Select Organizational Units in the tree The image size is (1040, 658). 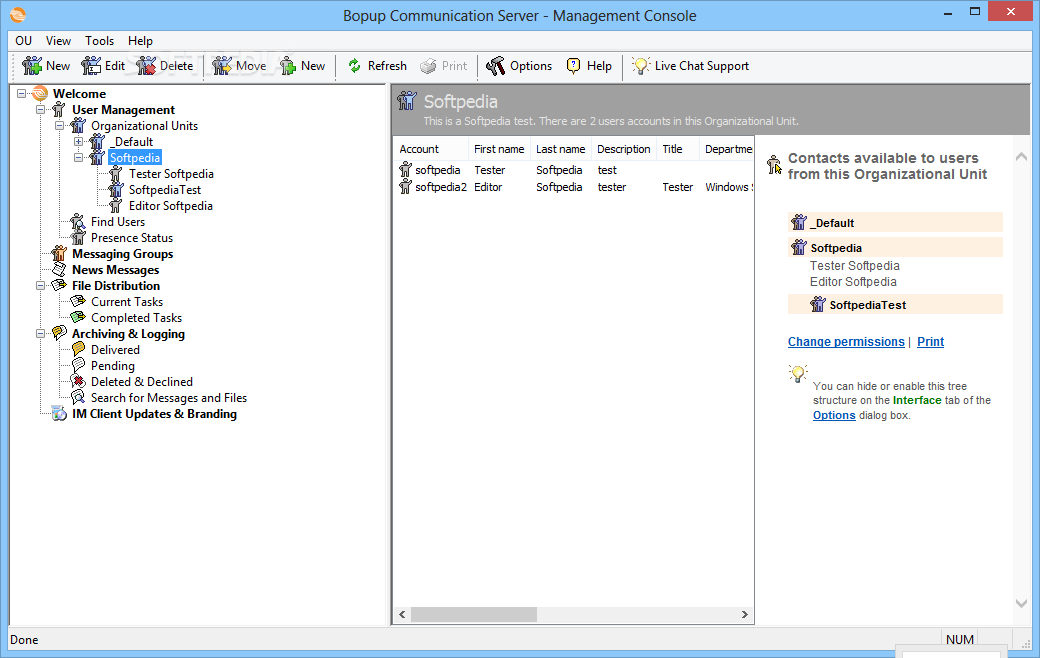point(145,125)
